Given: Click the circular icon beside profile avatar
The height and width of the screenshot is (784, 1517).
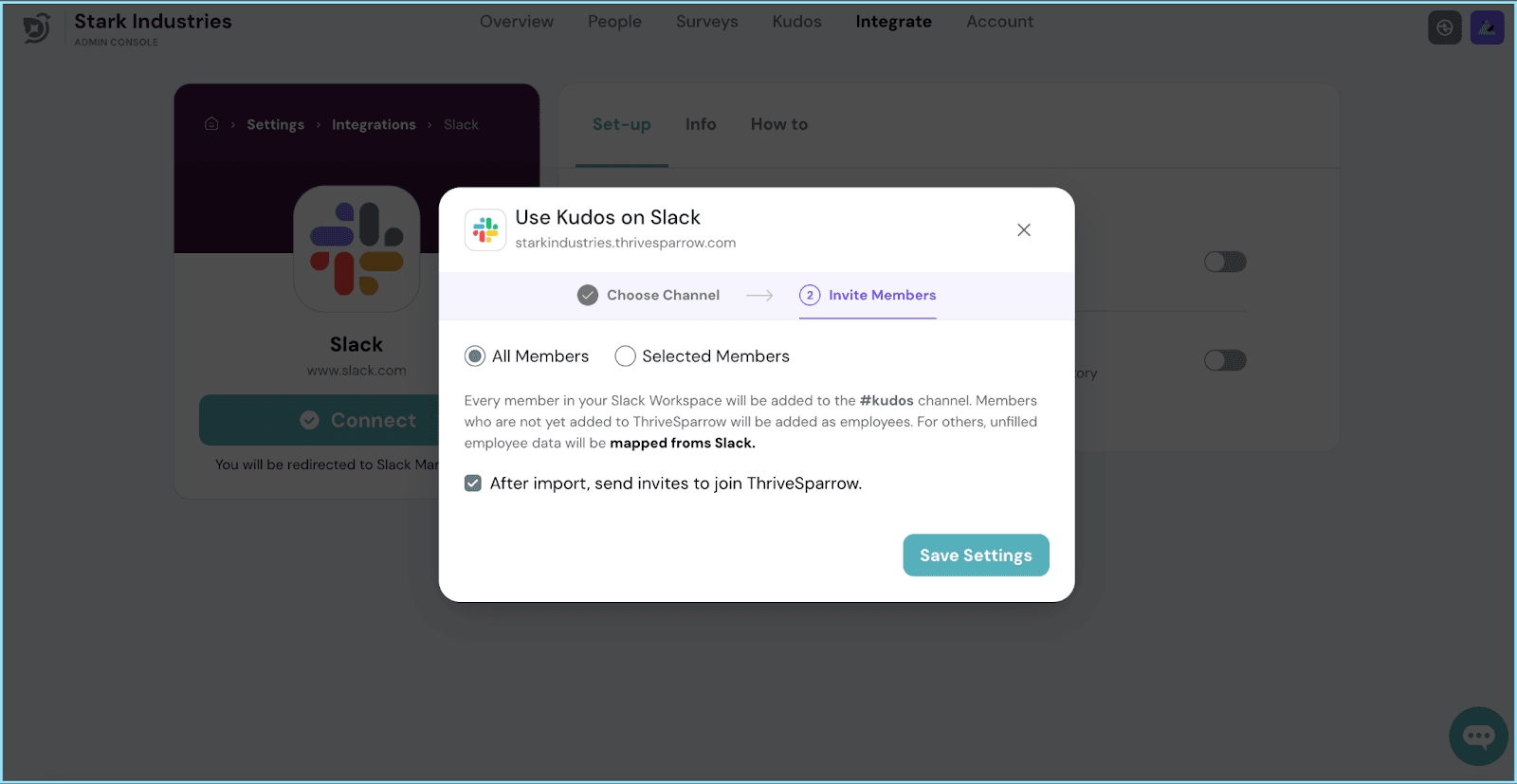Looking at the screenshot, I should tap(1444, 28).
